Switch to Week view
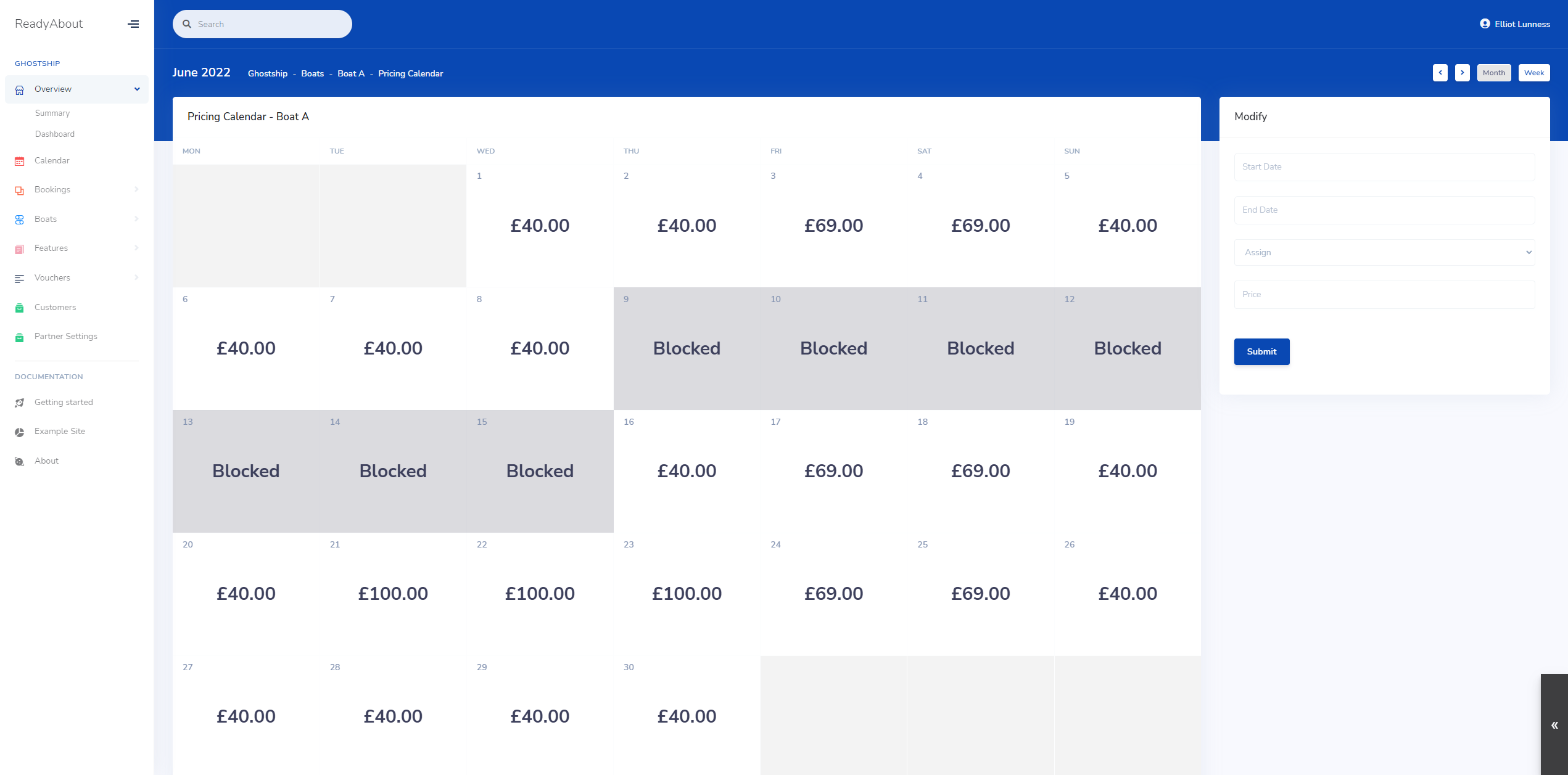1568x775 pixels. coord(1534,73)
